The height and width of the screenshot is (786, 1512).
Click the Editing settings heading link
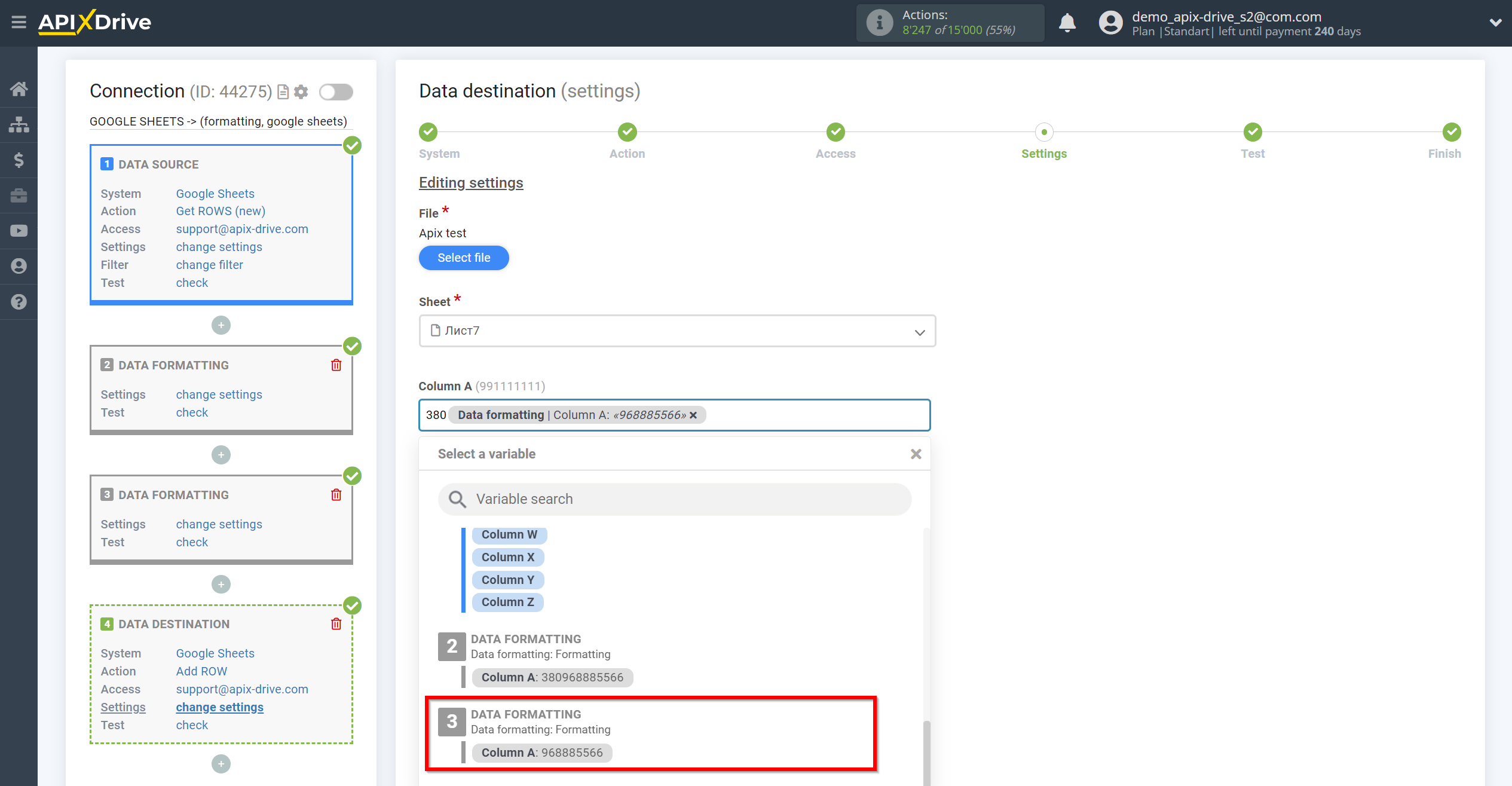click(471, 183)
